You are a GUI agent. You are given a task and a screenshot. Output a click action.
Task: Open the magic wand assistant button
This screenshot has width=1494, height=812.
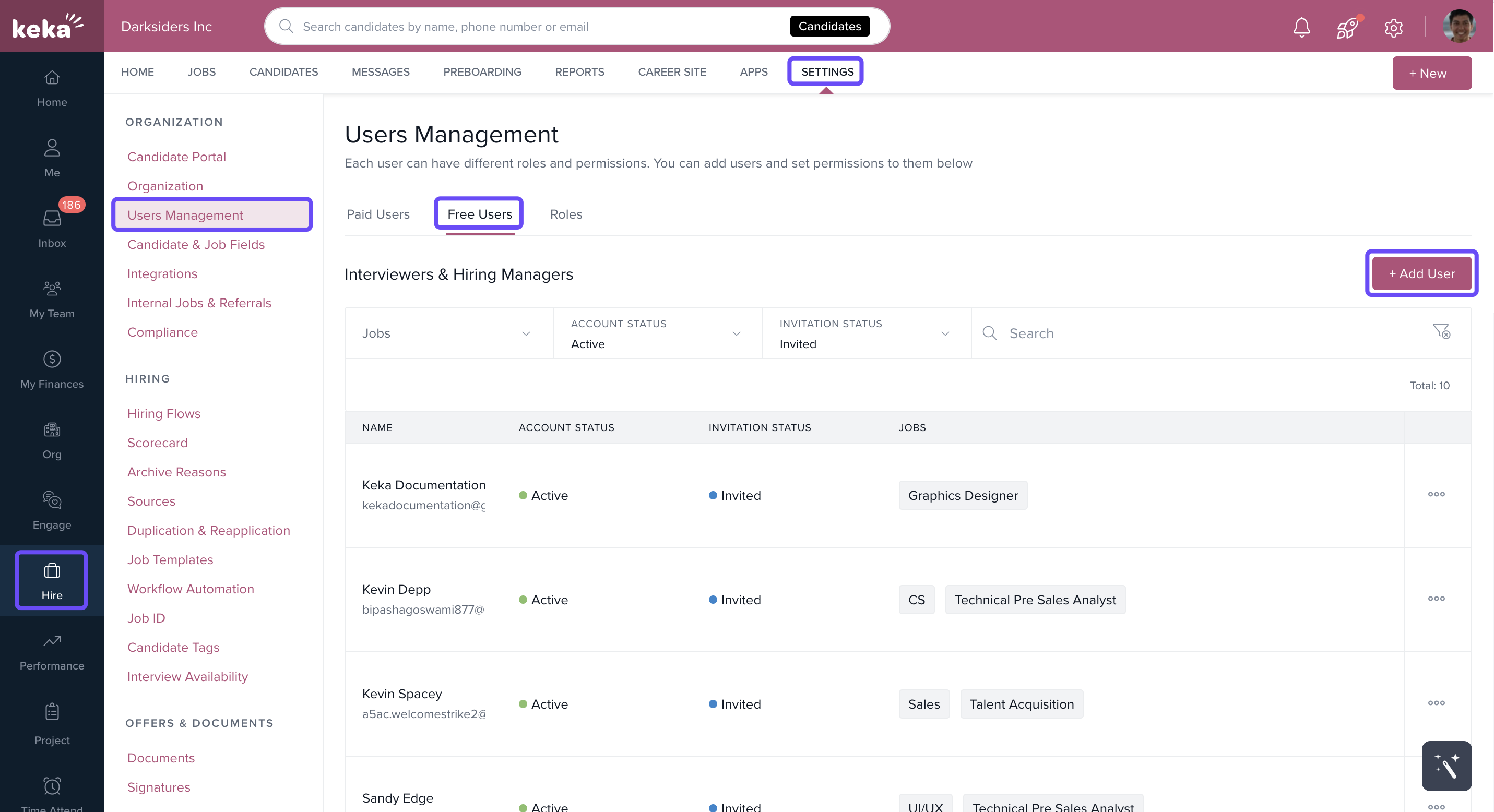1446,765
